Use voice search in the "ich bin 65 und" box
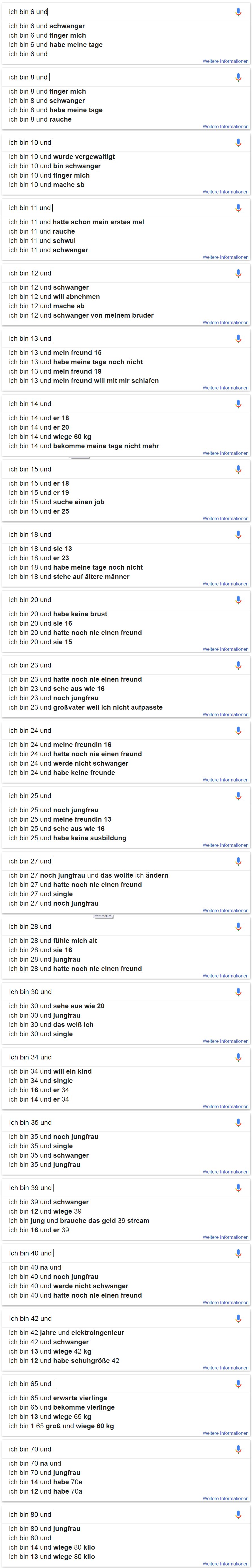The image size is (252, 1568). coord(238,1384)
